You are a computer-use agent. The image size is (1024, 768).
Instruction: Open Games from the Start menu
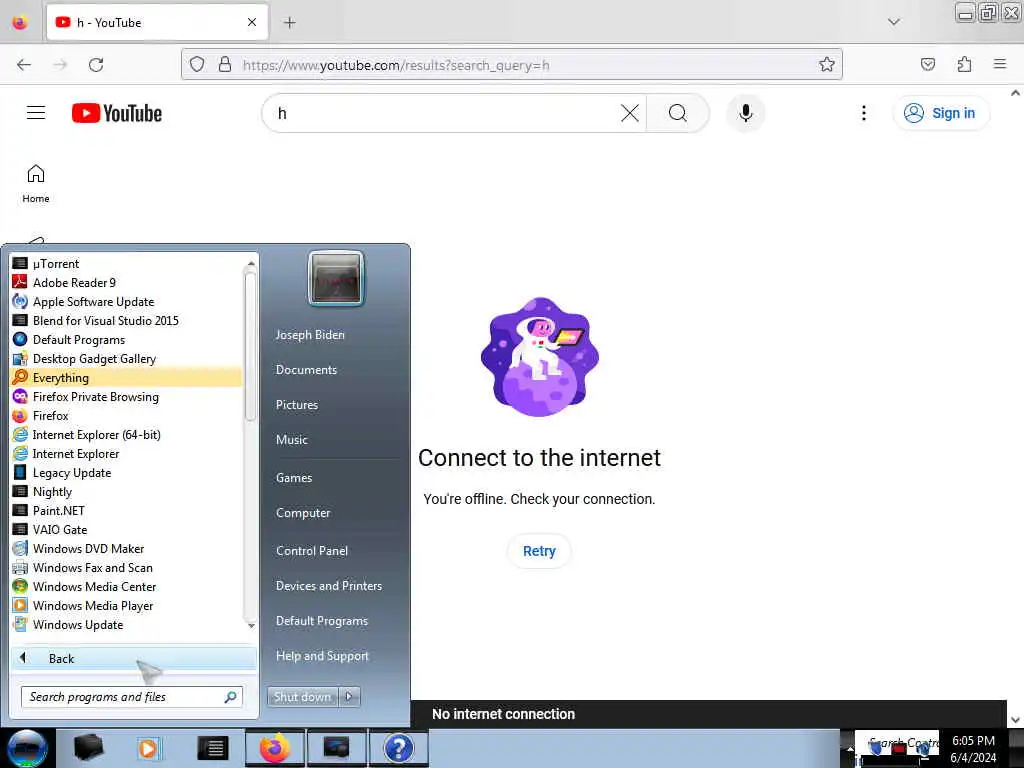coord(294,478)
